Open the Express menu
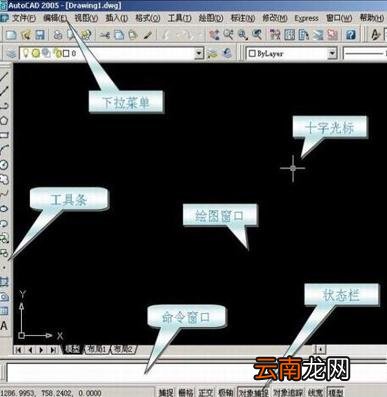Viewport: 387px width, 397px height. point(306,18)
